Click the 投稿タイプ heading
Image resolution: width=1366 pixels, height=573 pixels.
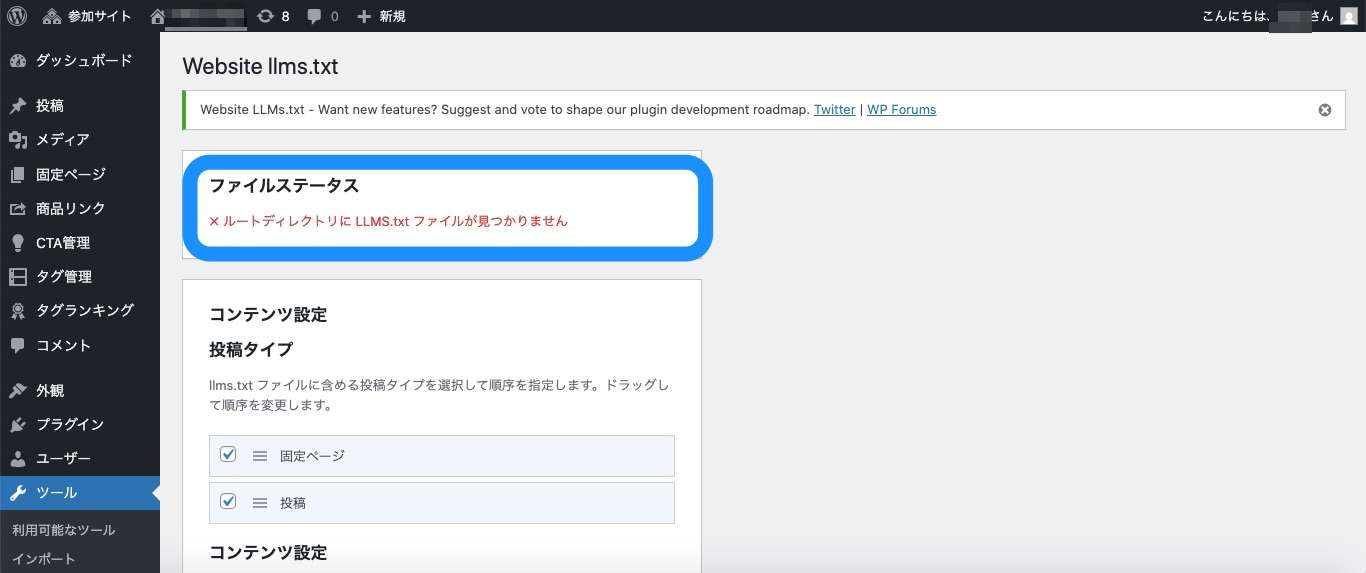(251, 350)
